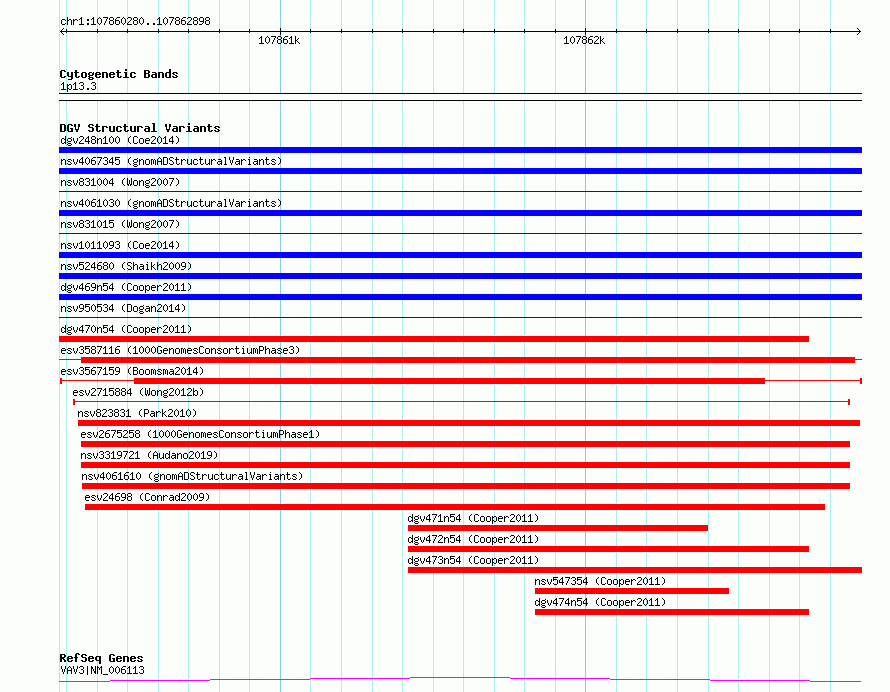Click nsv3319721 (Audano2019) label
The image size is (890, 692).
pyautogui.click(x=149, y=455)
